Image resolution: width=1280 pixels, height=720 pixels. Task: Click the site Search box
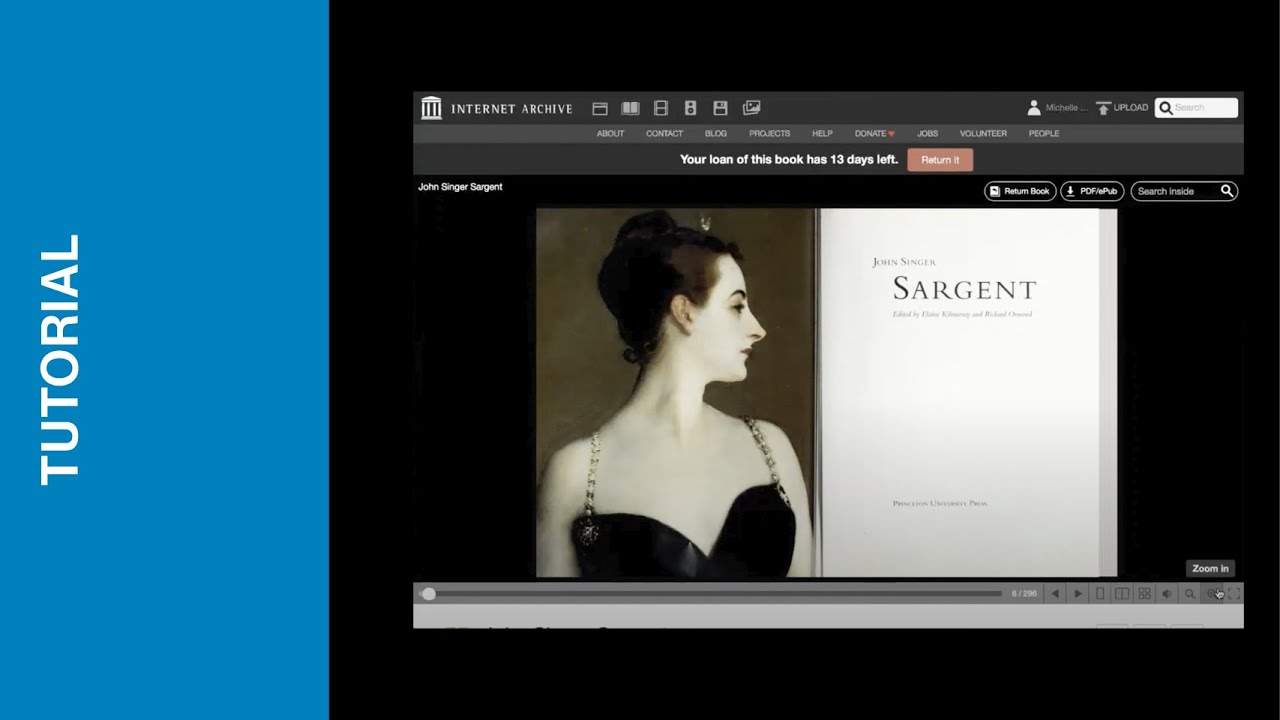(x=1196, y=107)
